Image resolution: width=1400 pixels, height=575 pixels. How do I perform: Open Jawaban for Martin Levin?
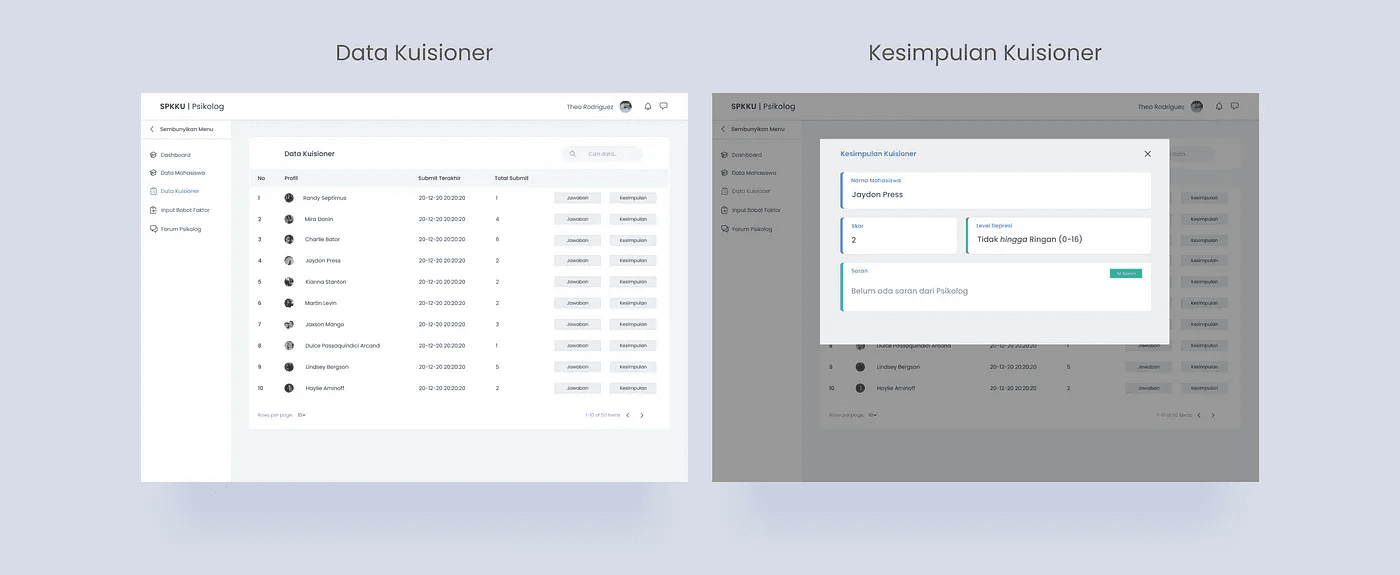coord(578,303)
